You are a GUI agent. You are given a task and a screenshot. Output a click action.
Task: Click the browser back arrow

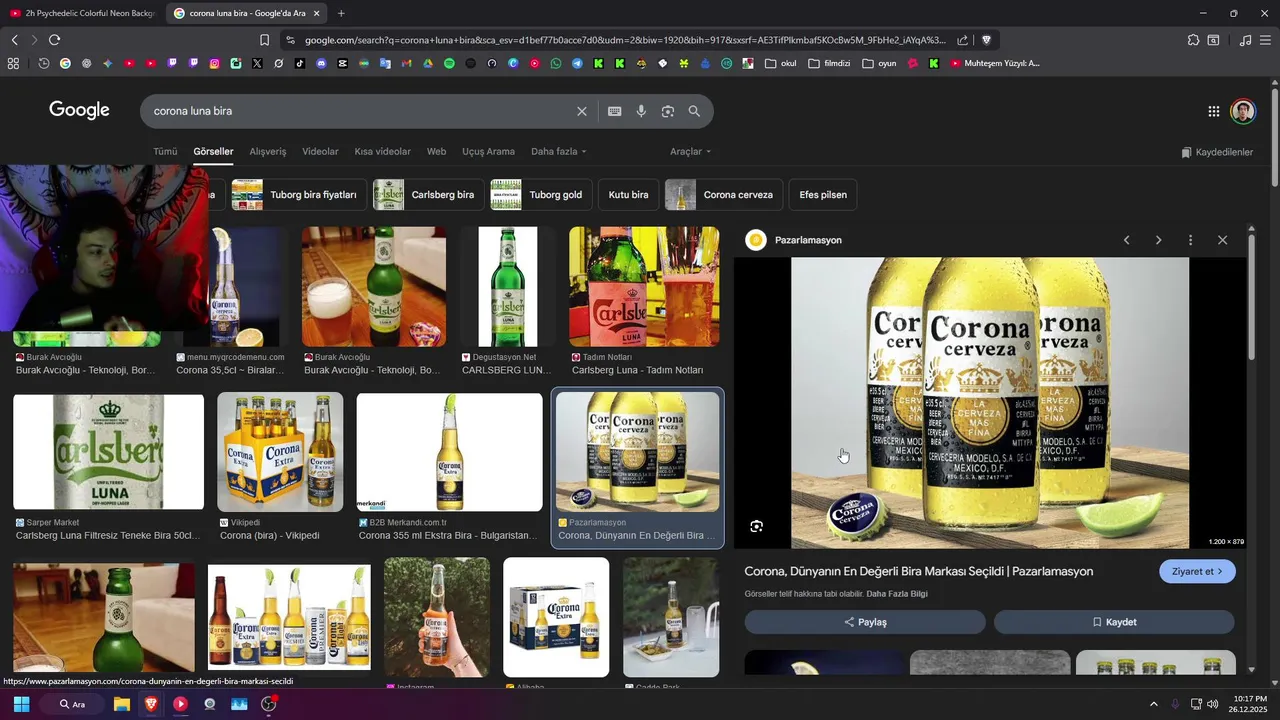pos(14,40)
